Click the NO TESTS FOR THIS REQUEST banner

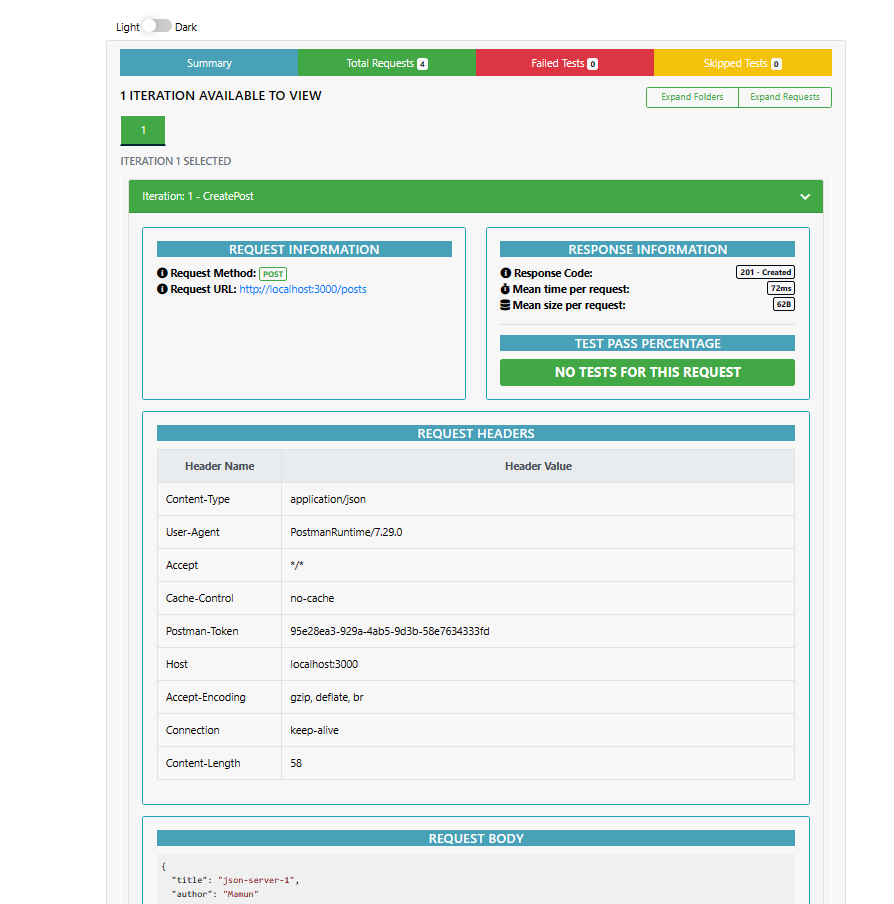(647, 372)
